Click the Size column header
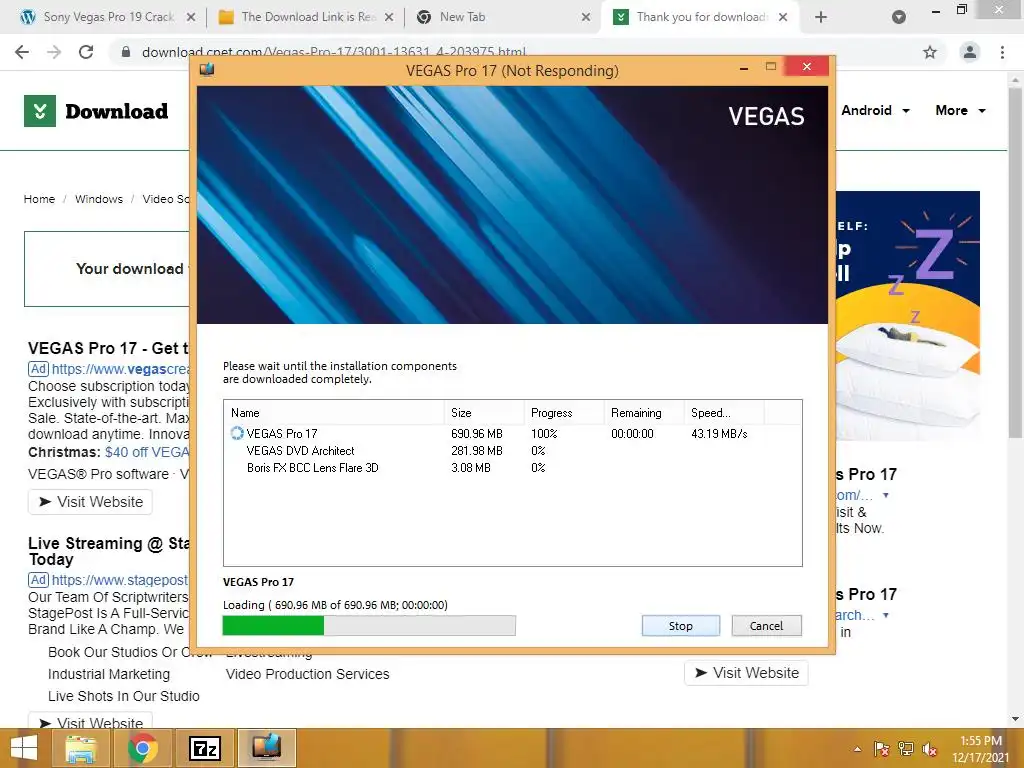The height and width of the screenshot is (768, 1024). tap(484, 413)
